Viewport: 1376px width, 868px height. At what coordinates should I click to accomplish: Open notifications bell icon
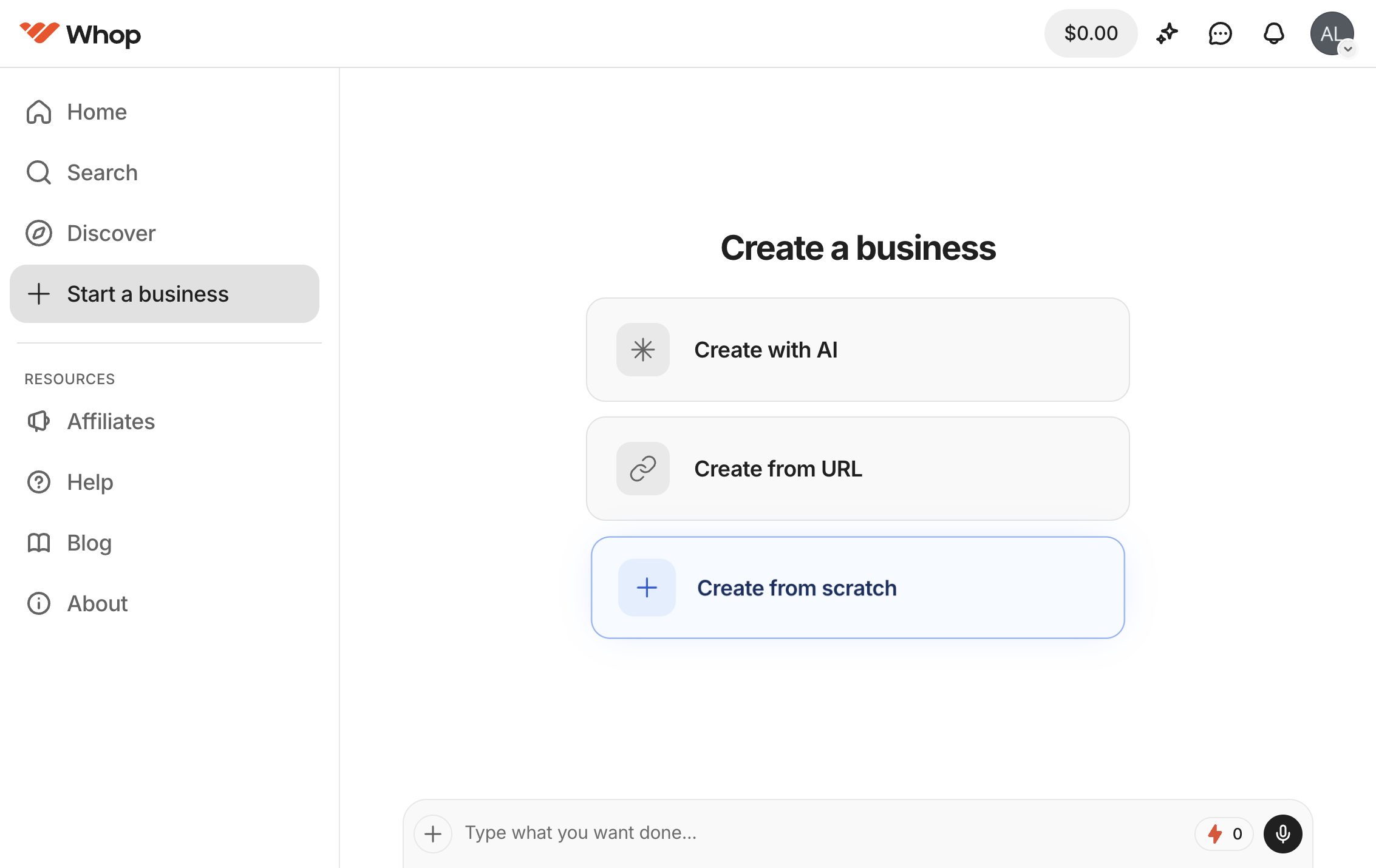coord(1273,33)
